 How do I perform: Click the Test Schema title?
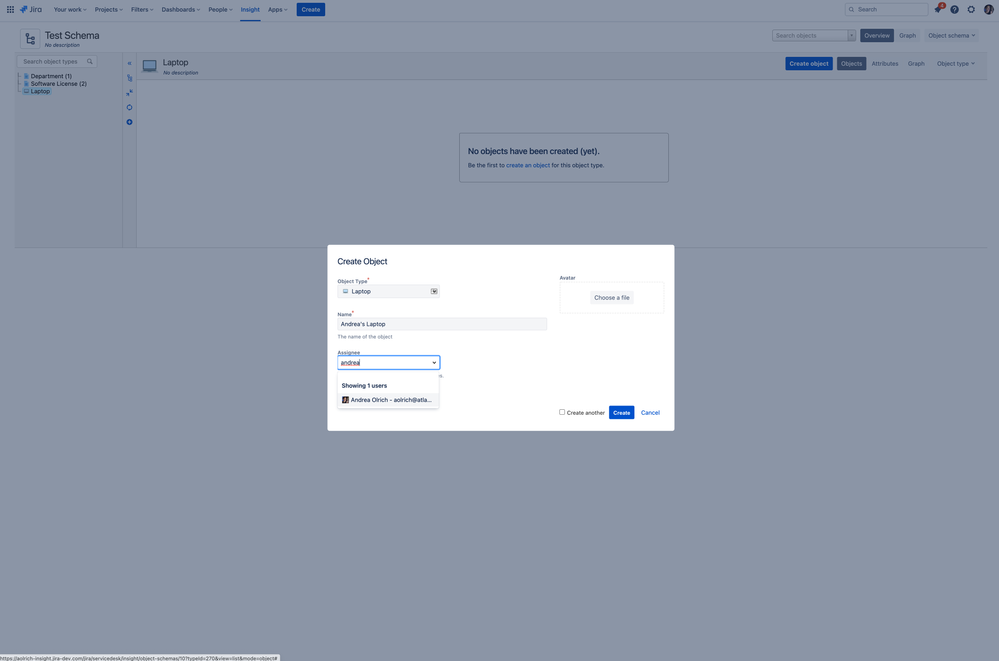click(72, 36)
